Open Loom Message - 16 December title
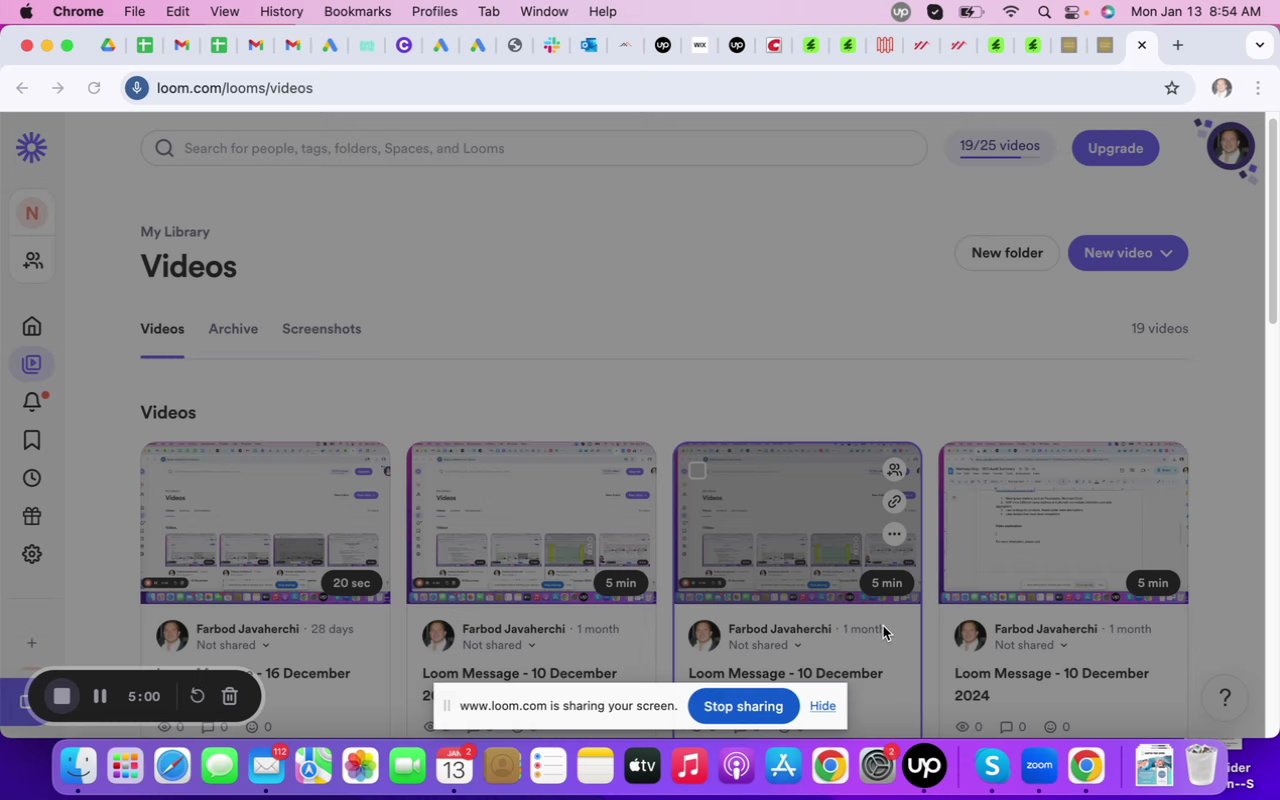Image resolution: width=1280 pixels, height=800 pixels. (x=263, y=674)
